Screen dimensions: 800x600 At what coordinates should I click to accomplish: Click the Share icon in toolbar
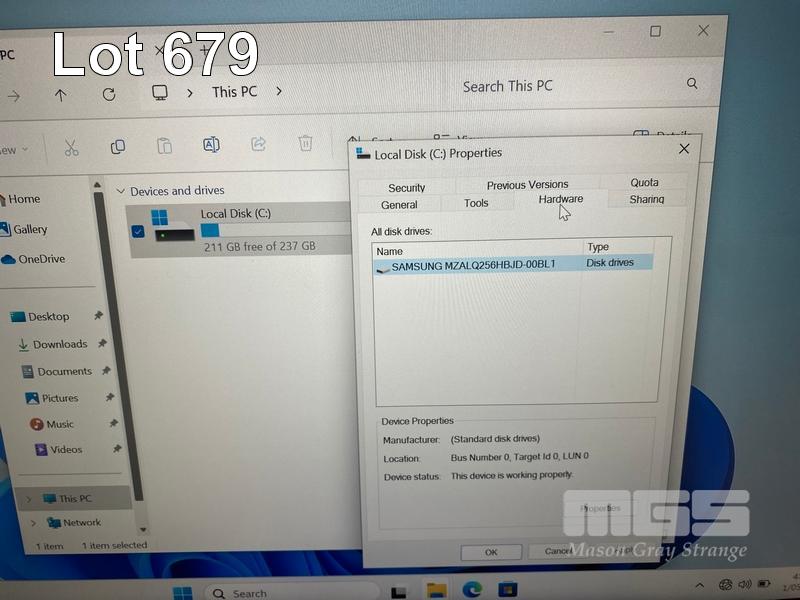click(258, 144)
